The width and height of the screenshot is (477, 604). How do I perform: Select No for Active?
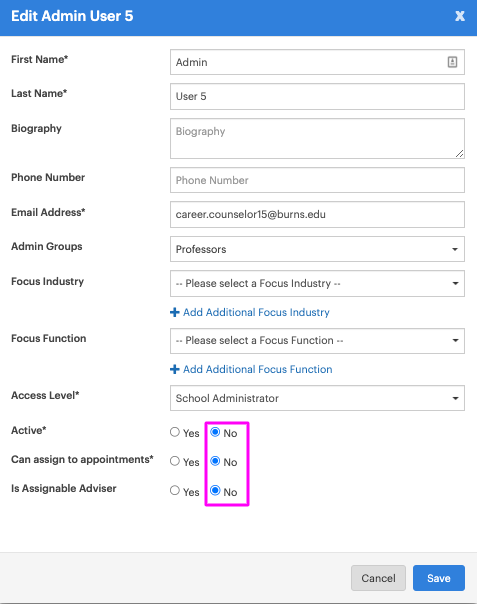pyautogui.click(x=215, y=432)
